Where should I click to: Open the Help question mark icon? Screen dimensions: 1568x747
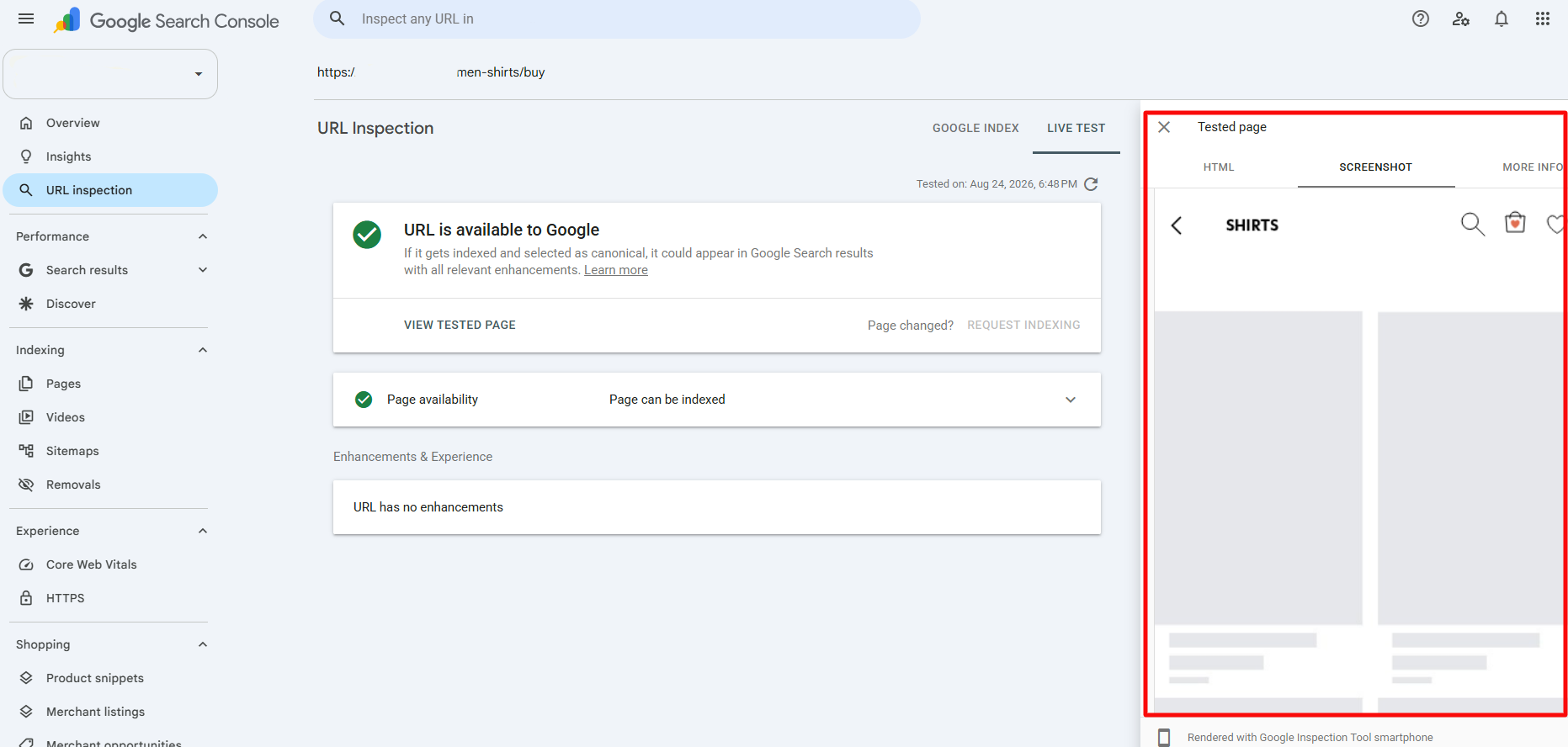tap(1421, 19)
